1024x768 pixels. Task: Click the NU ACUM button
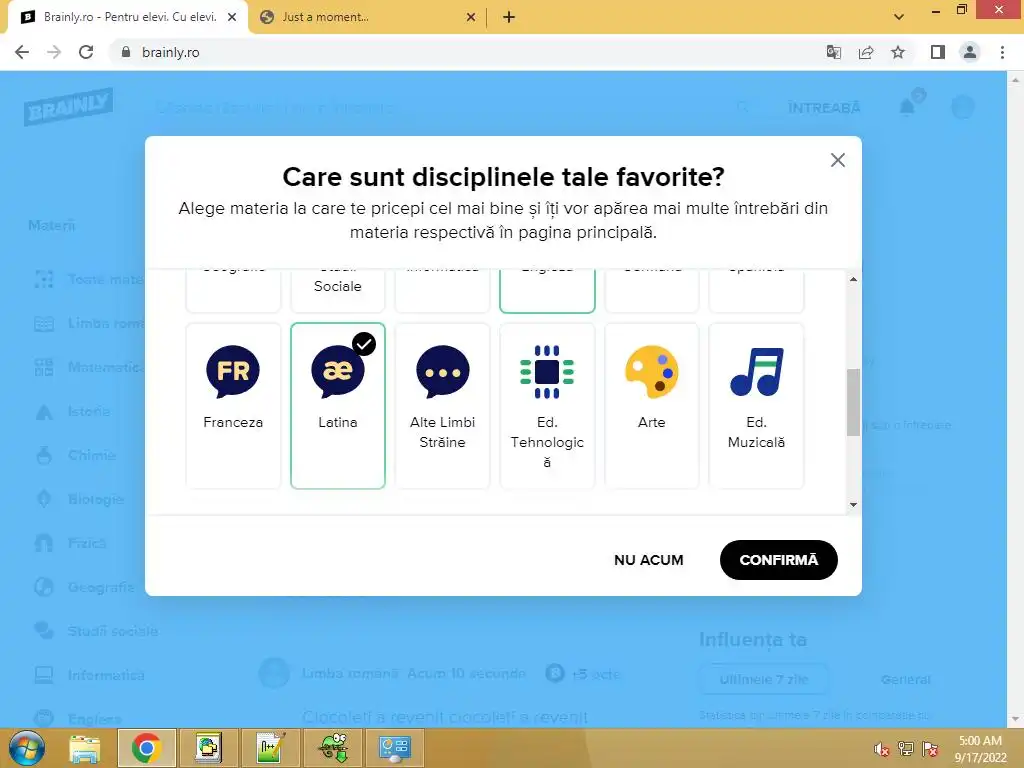tap(648, 560)
